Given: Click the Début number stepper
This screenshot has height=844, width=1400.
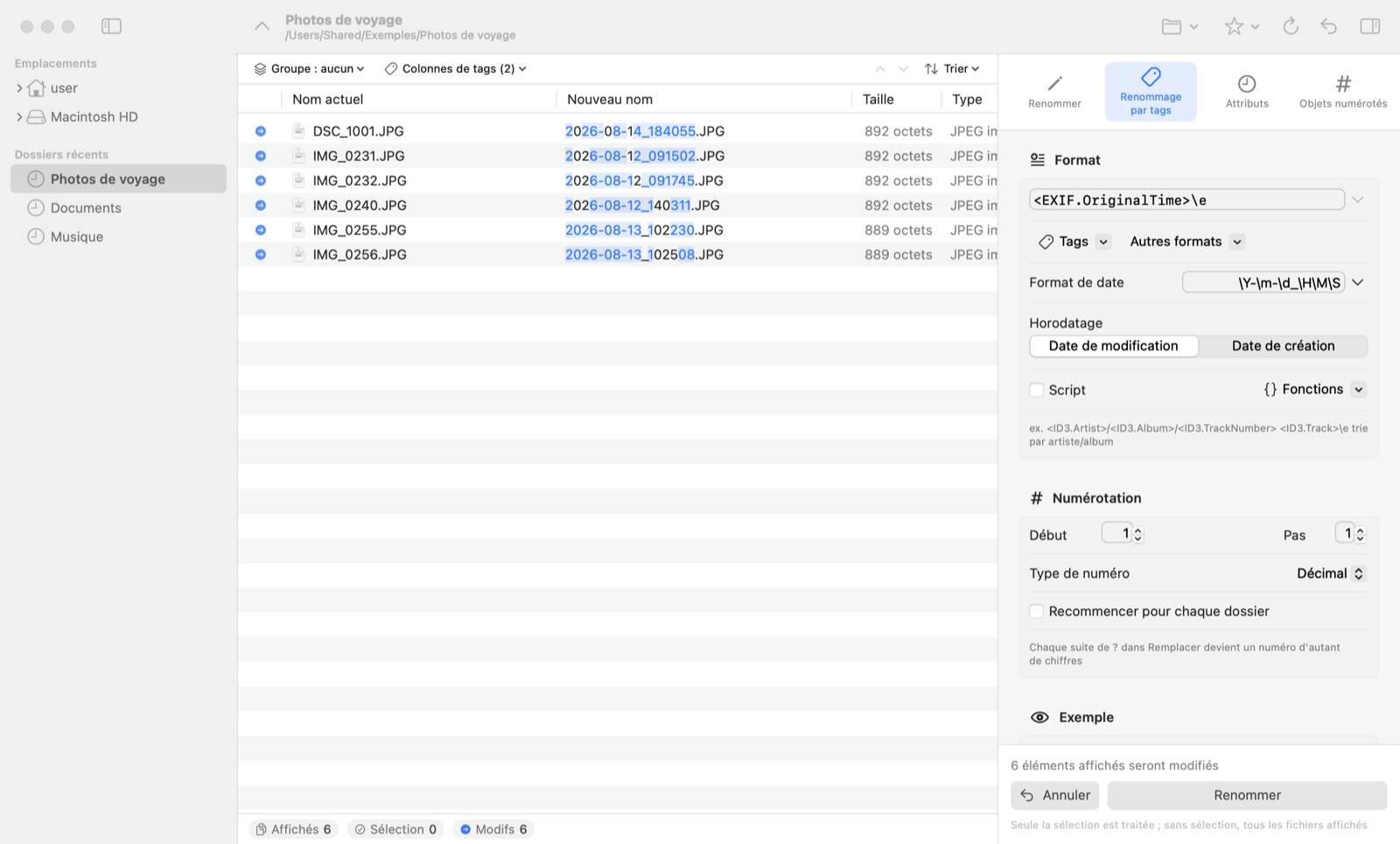Looking at the screenshot, I should [1138, 534].
